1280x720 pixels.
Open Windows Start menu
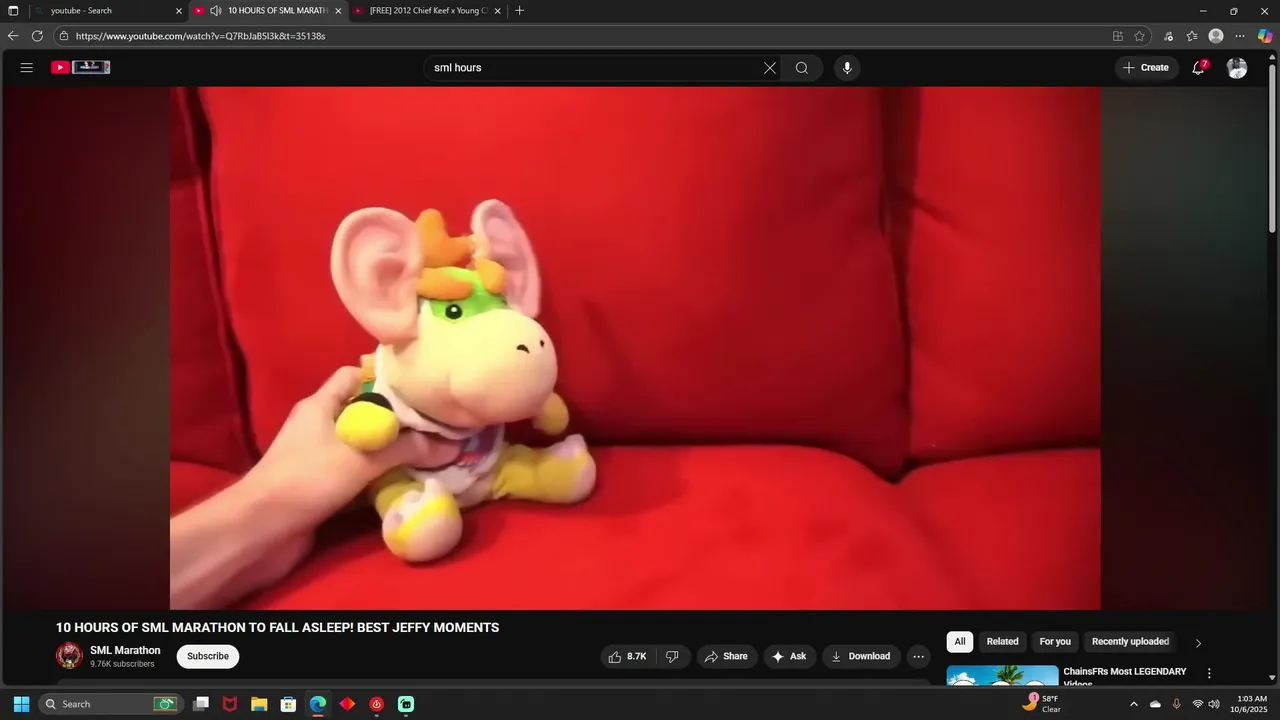[x=21, y=704]
